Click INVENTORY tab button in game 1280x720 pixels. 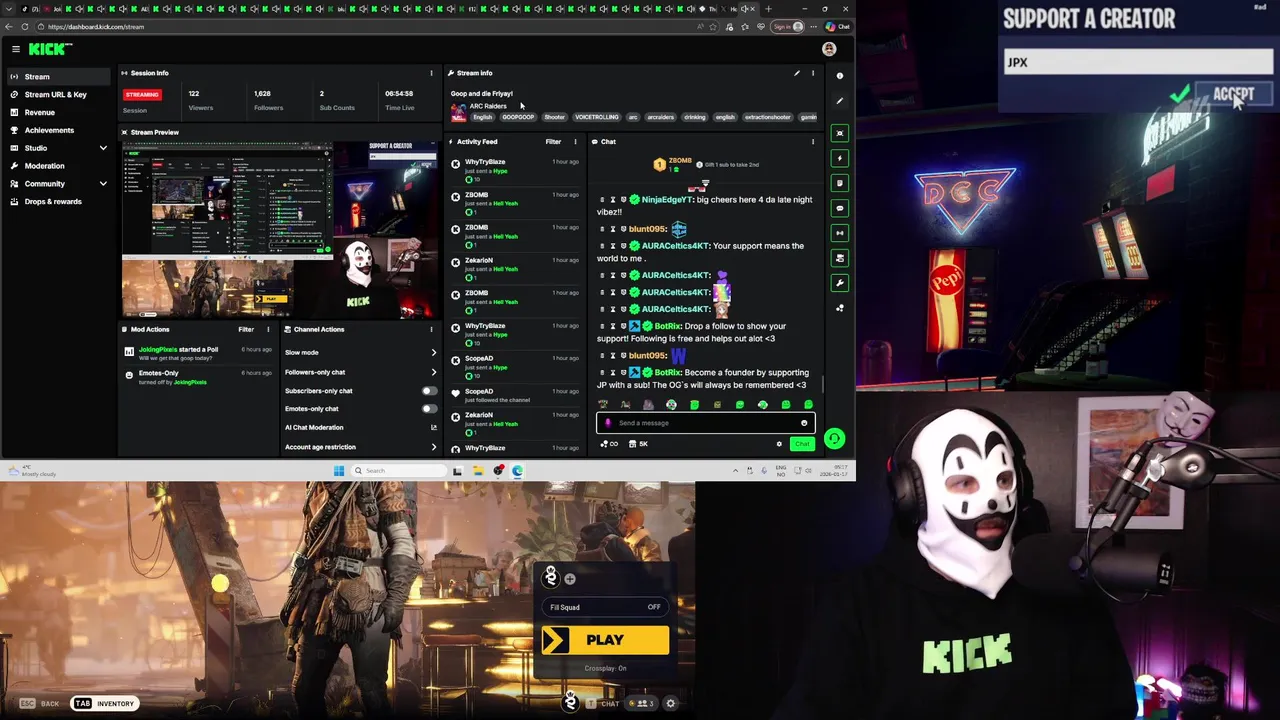(x=105, y=704)
